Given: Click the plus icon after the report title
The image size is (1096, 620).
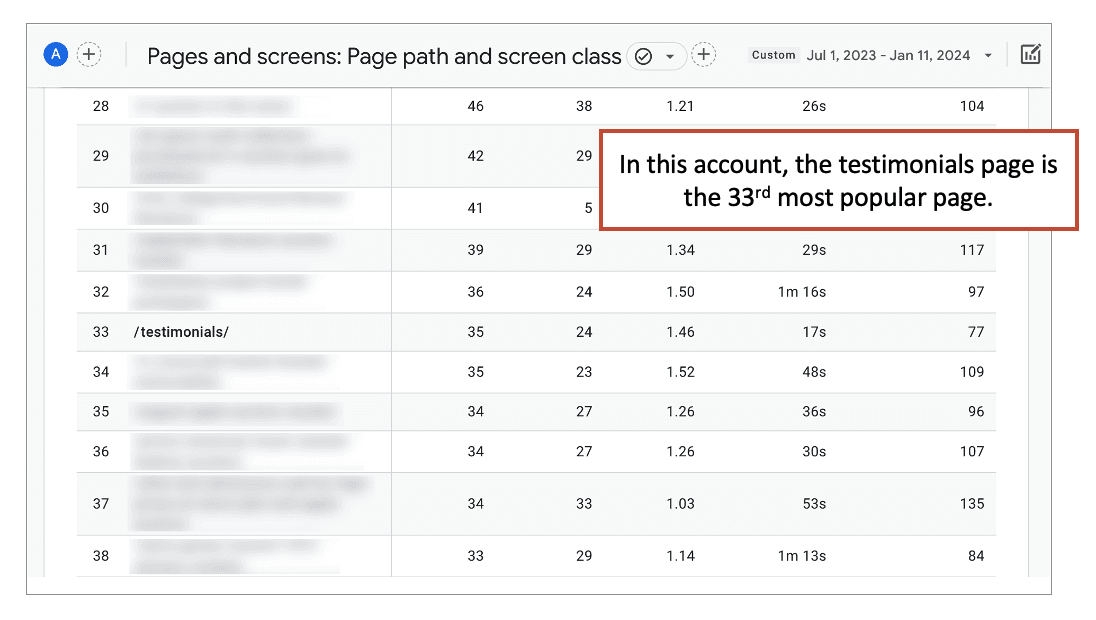Looking at the screenshot, I should pyautogui.click(x=704, y=55).
